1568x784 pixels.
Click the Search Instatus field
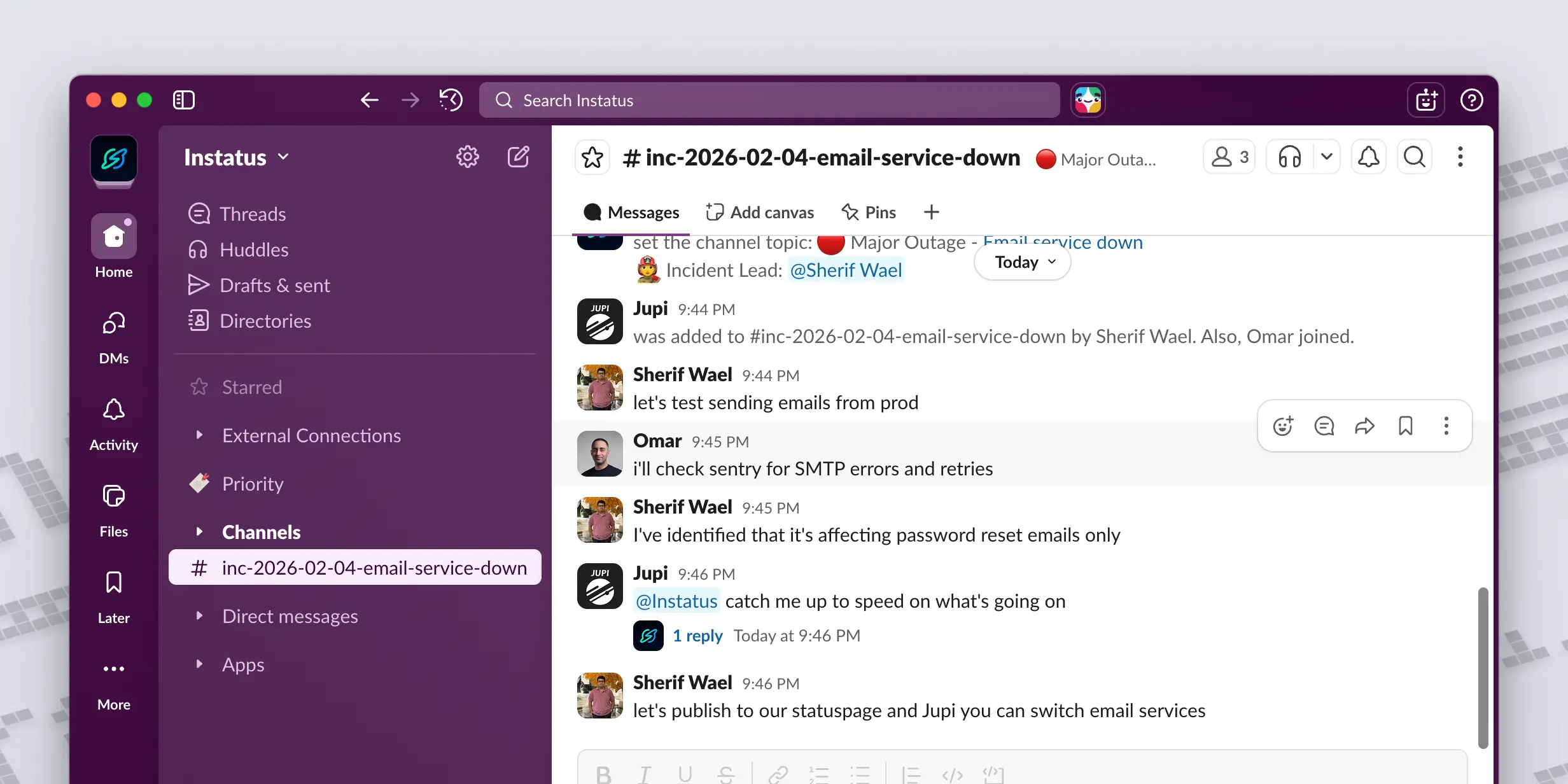(x=769, y=100)
